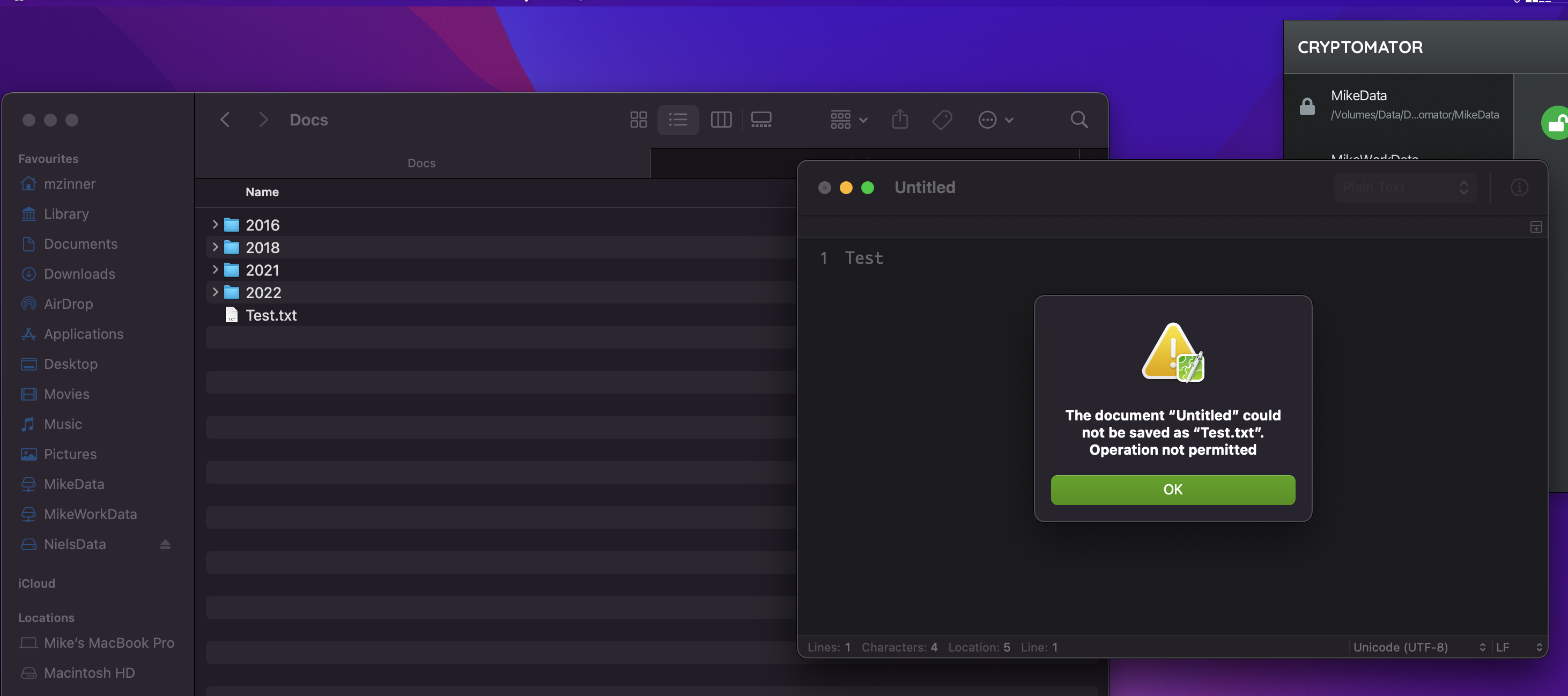This screenshot has width=1568, height=696.
Task: Click the iCloud sidebar heading
Action: (36, 583)
